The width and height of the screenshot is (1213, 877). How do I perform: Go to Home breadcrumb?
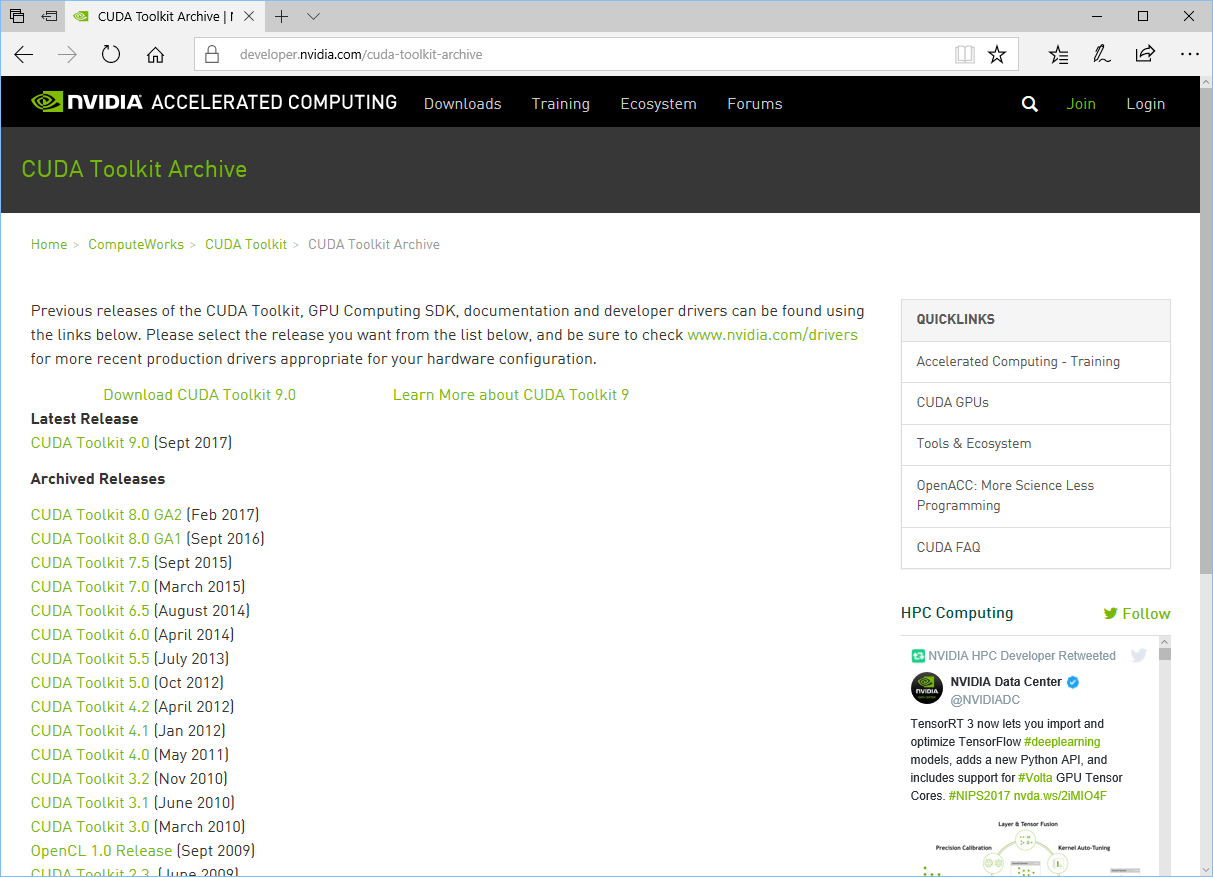click(x=49, y=244)
